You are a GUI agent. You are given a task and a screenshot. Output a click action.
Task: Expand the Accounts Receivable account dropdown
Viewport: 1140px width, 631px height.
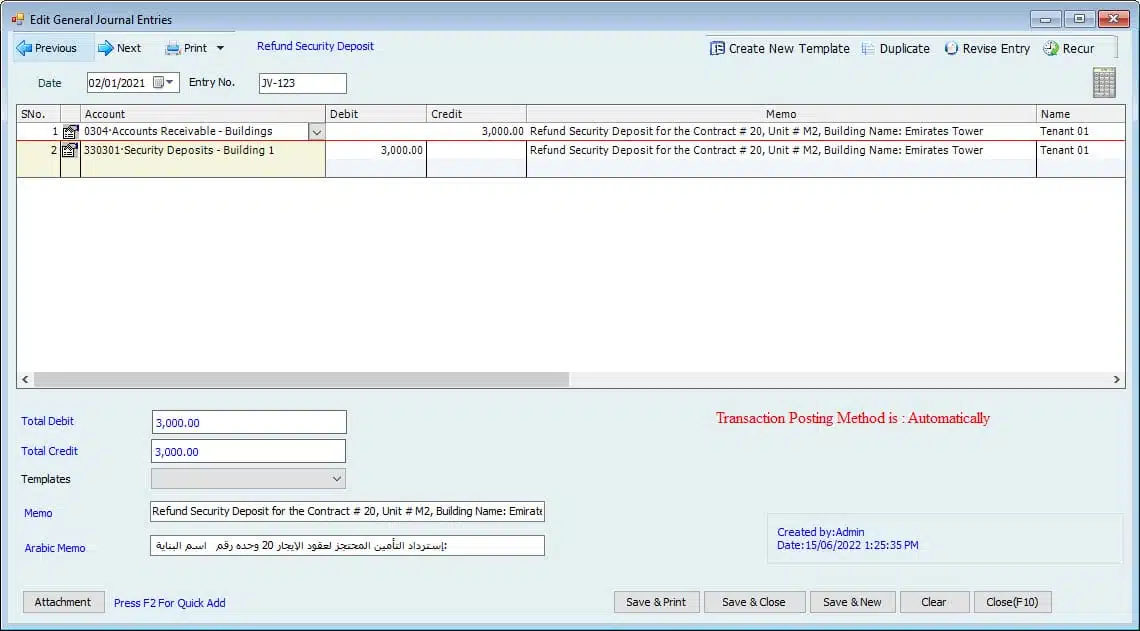pos(316,132)
